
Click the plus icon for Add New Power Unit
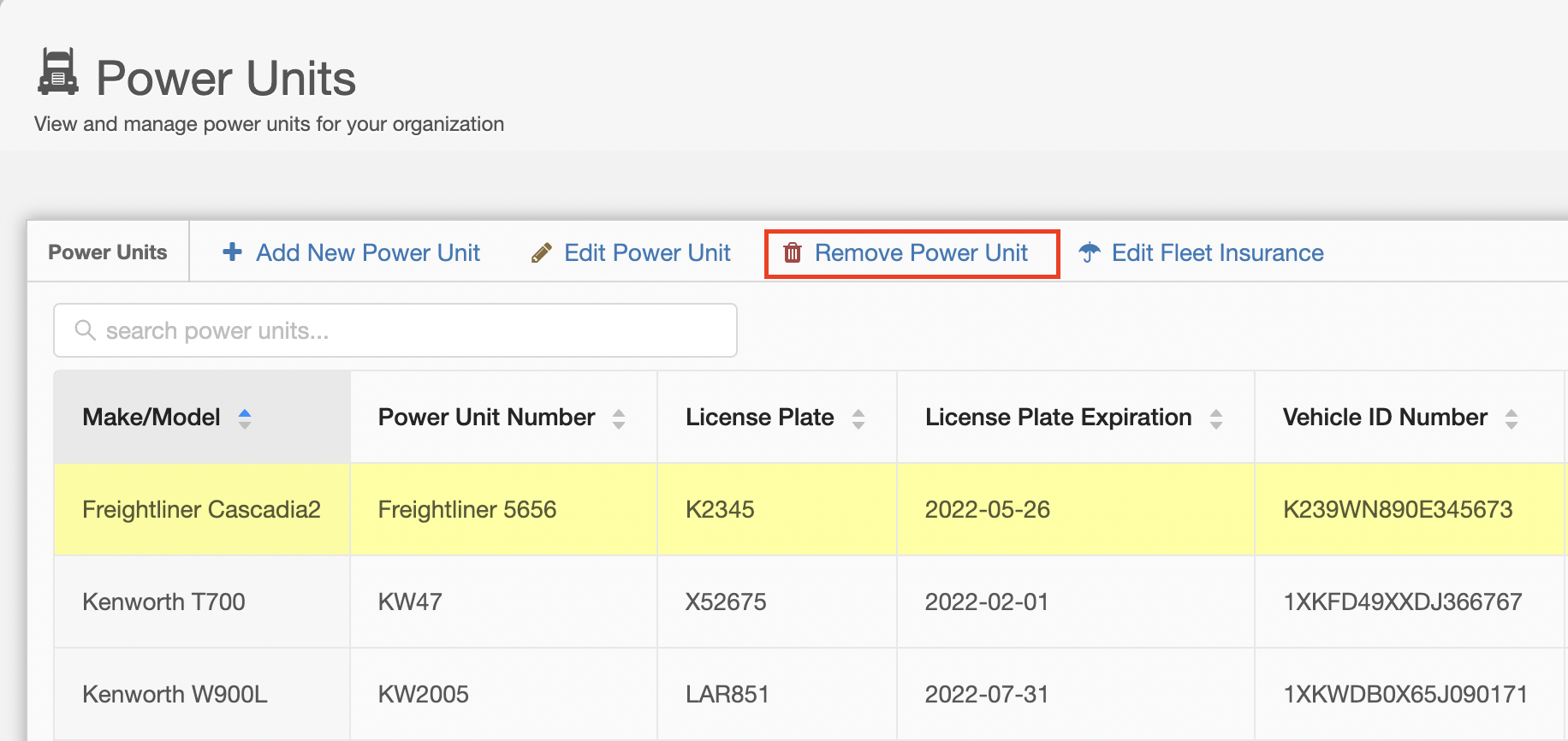(232, 252)
